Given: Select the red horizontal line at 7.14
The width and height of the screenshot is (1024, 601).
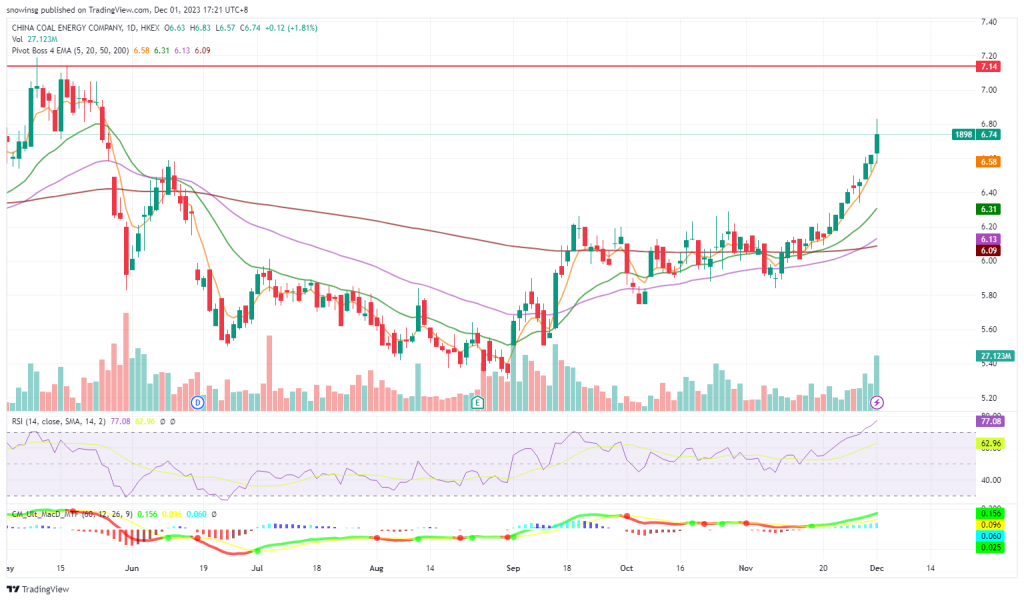Looking at the screenshot, I should point(490,67).
